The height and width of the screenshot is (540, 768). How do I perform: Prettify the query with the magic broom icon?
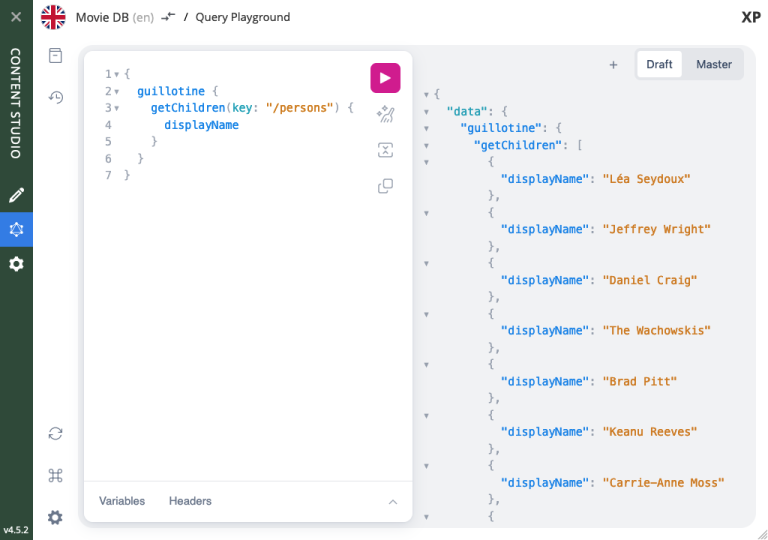coord(385,114)
